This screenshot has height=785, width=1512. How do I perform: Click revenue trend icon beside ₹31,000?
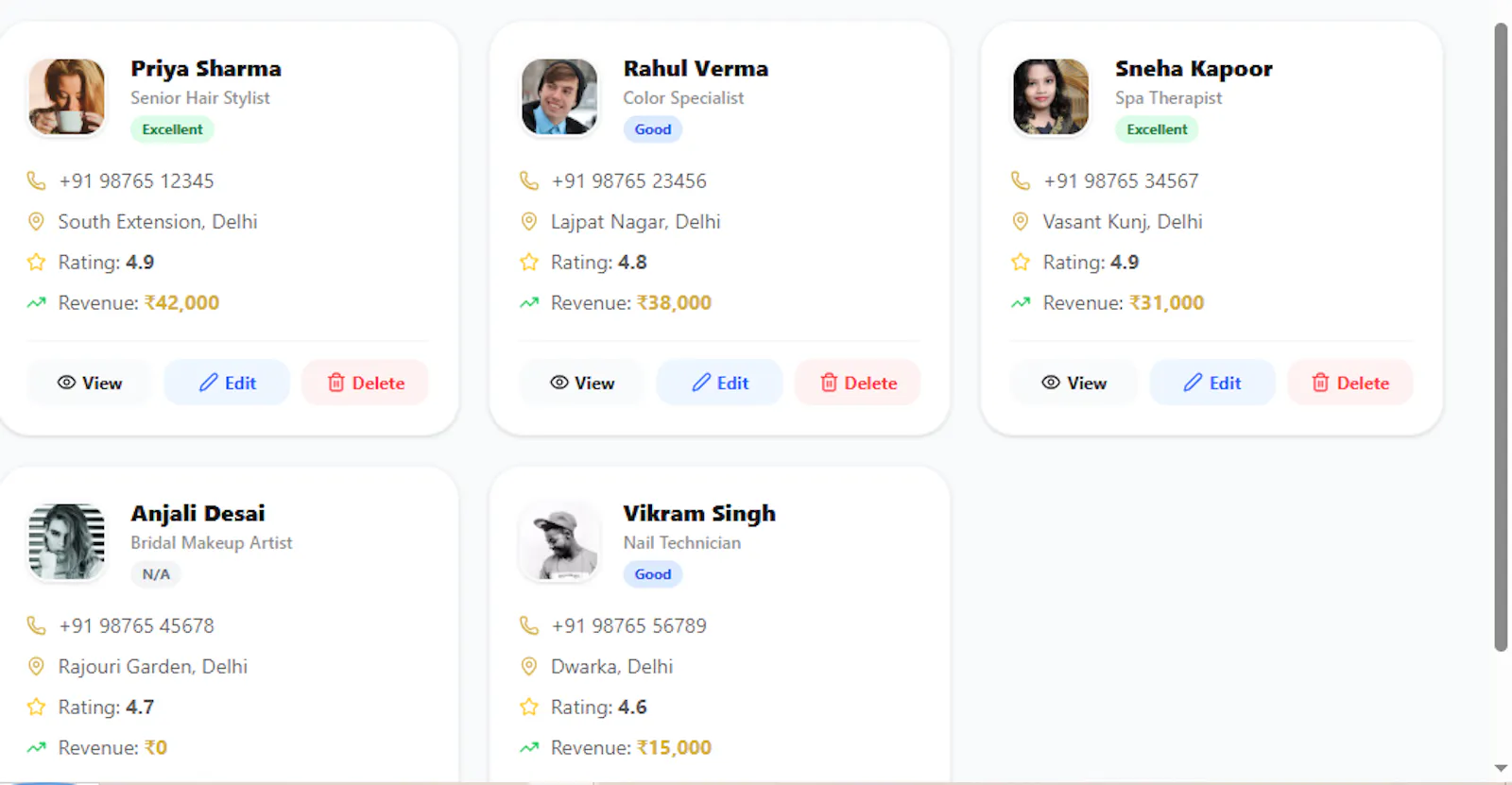tap(1021, 303)
